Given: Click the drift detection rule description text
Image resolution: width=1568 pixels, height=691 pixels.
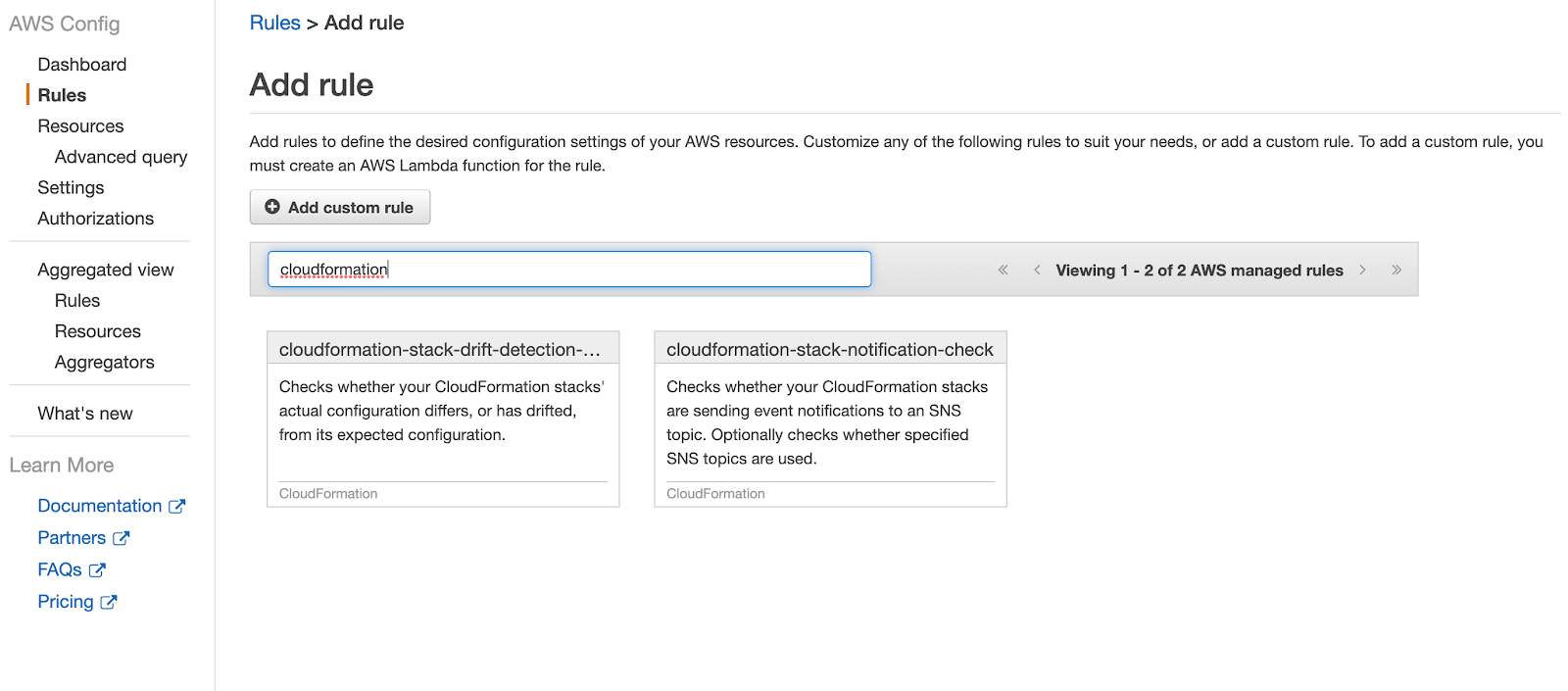Looking at the screenshot, I should 442,411.
